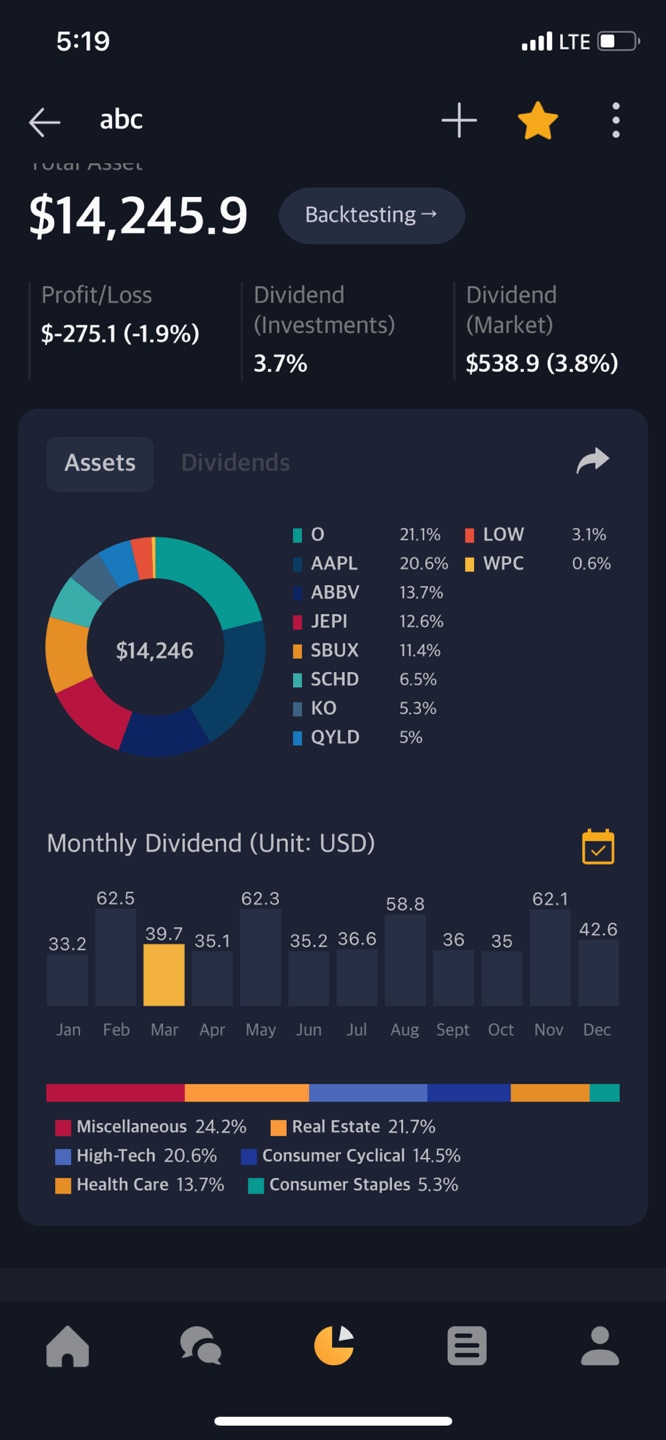Tap the January 33.2 dividend bar
This screenshot has height=1440, width=666.
[x=68, y=980]
